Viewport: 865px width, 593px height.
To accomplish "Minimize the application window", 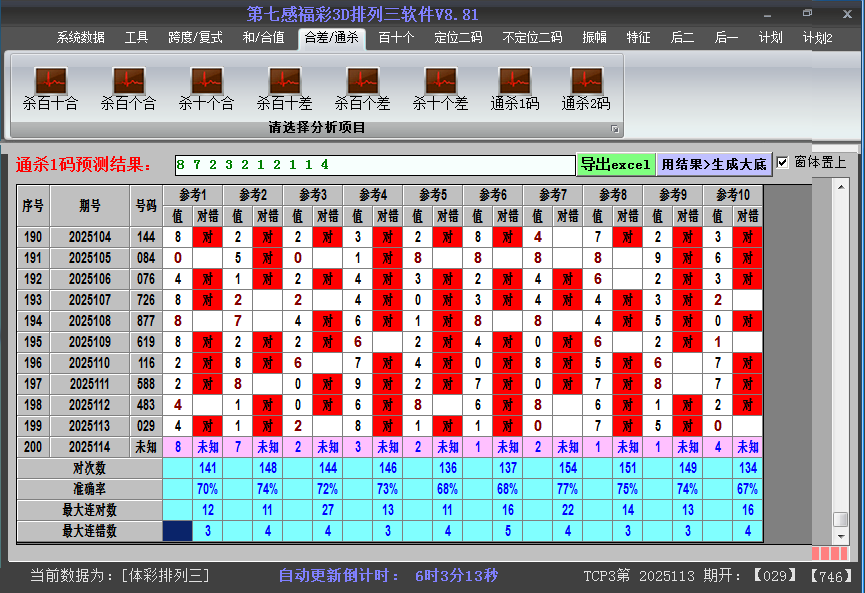I will tap(767, 14).
